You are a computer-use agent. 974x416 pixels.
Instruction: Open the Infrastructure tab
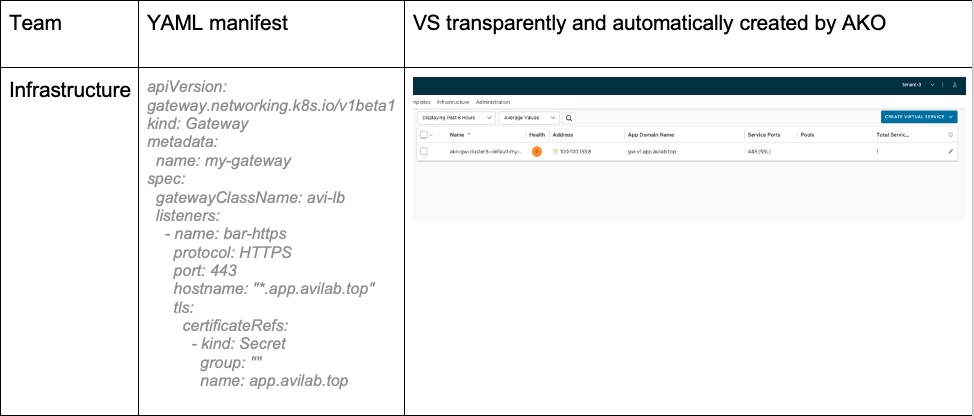coord(453,102)
